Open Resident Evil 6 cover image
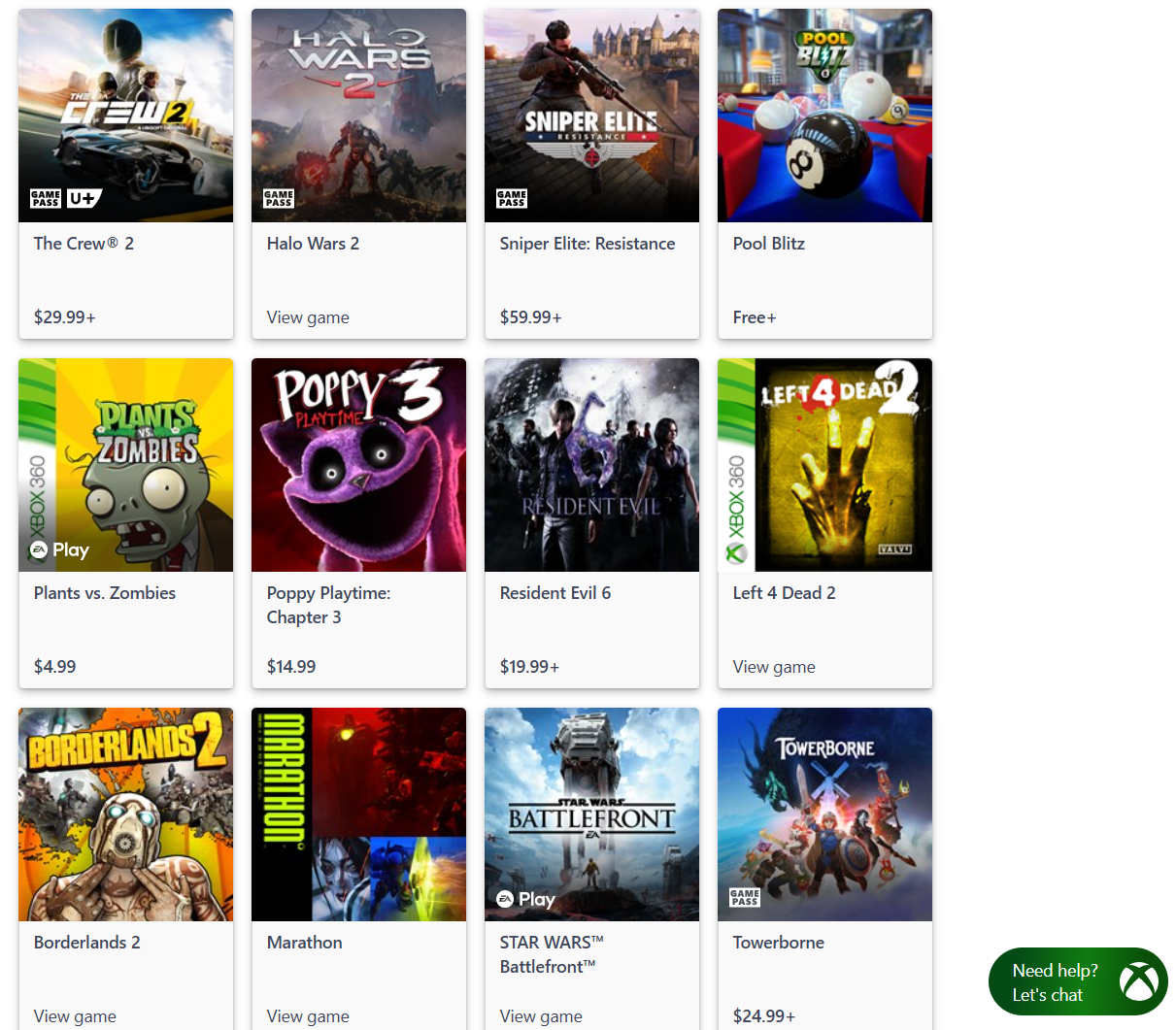Screen dimensions: 1176x1030 592,465
